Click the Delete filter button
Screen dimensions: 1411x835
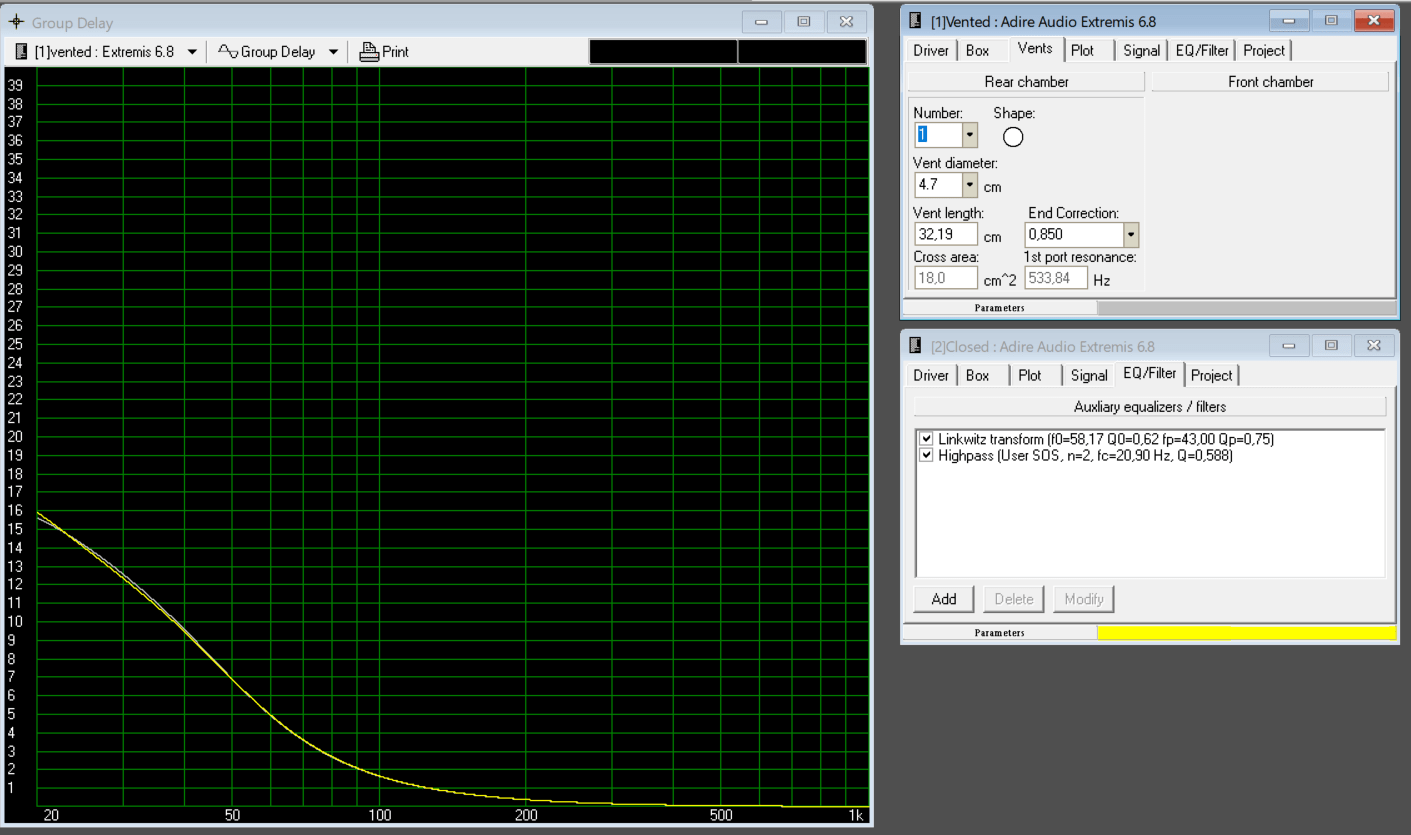click(1014, 599)
